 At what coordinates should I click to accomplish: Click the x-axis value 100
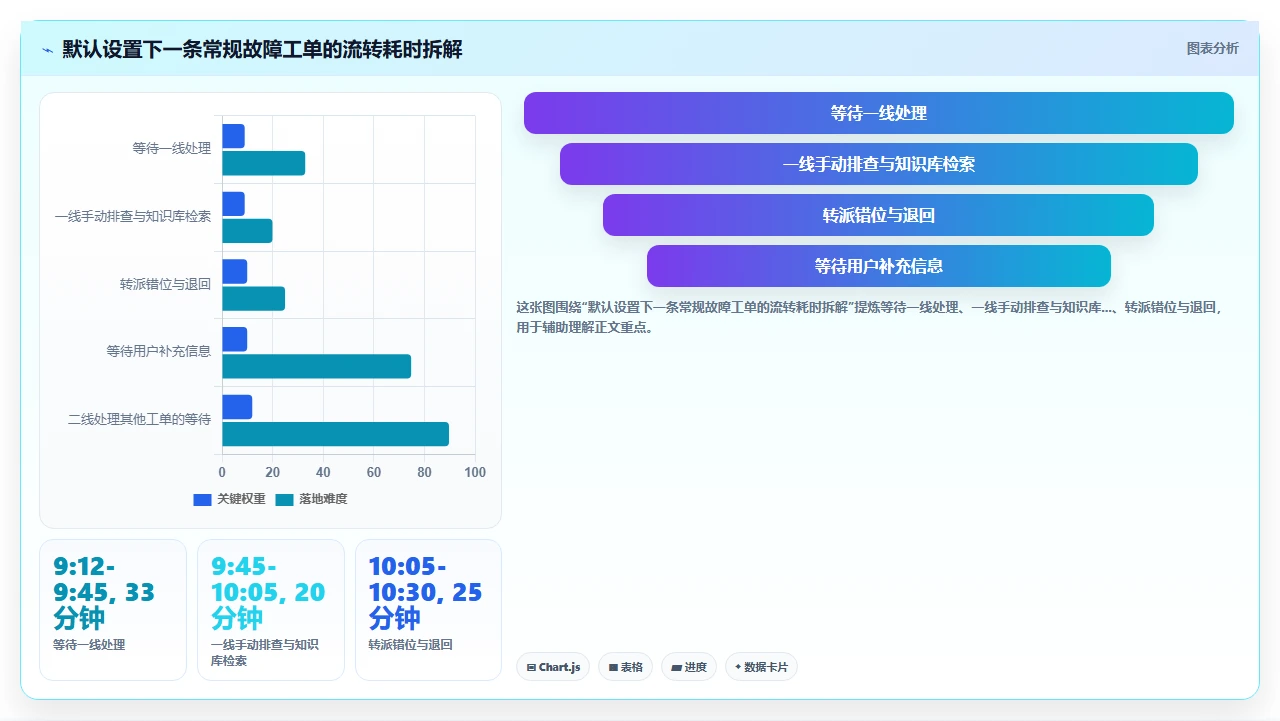click(x=475, y=473)
